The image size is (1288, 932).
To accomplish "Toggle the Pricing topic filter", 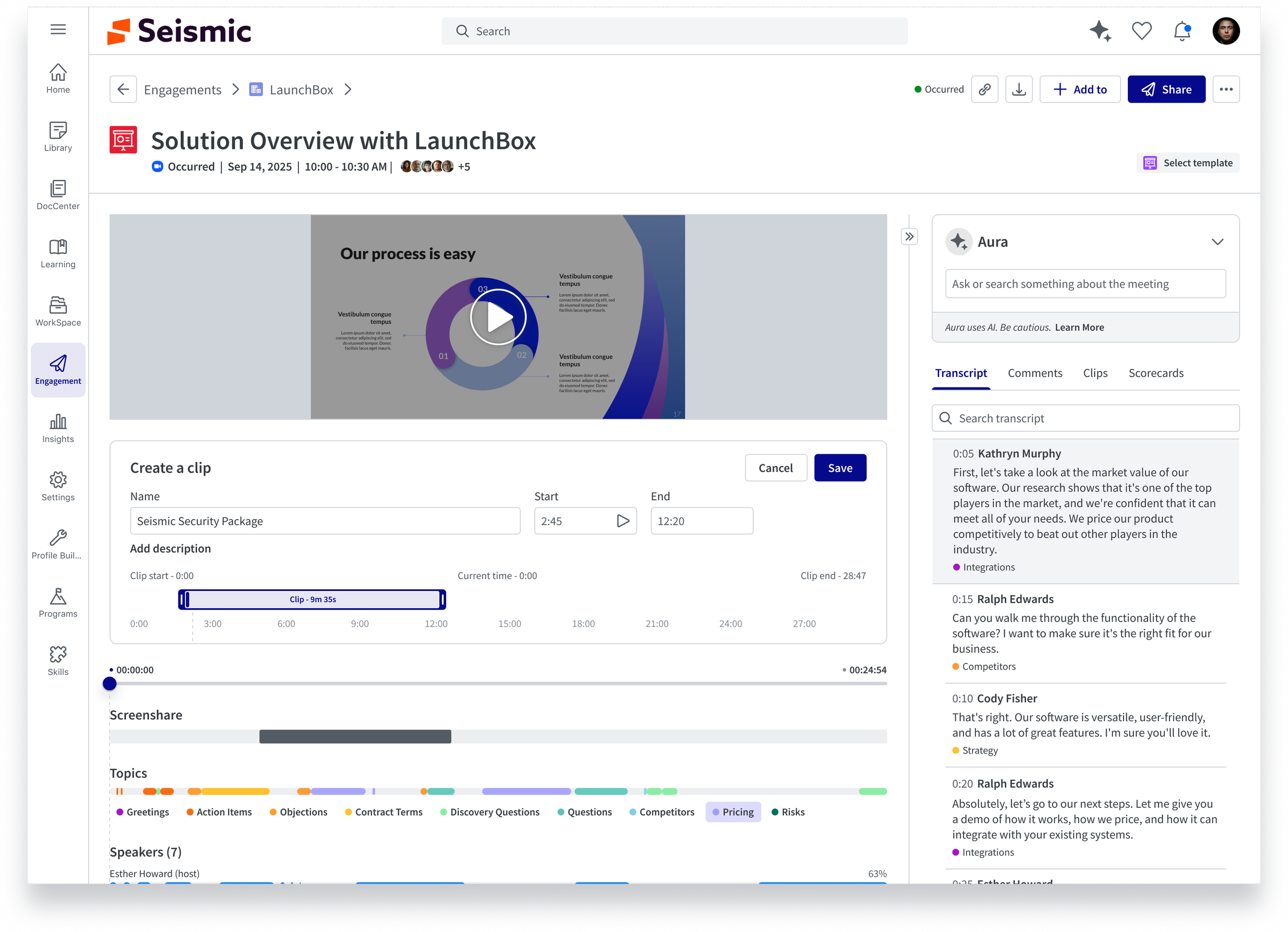I will coord(733,811).
